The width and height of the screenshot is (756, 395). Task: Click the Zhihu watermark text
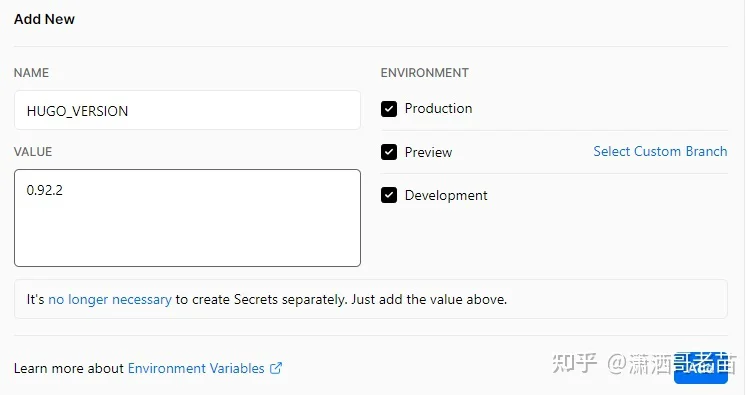click(644, 364)
